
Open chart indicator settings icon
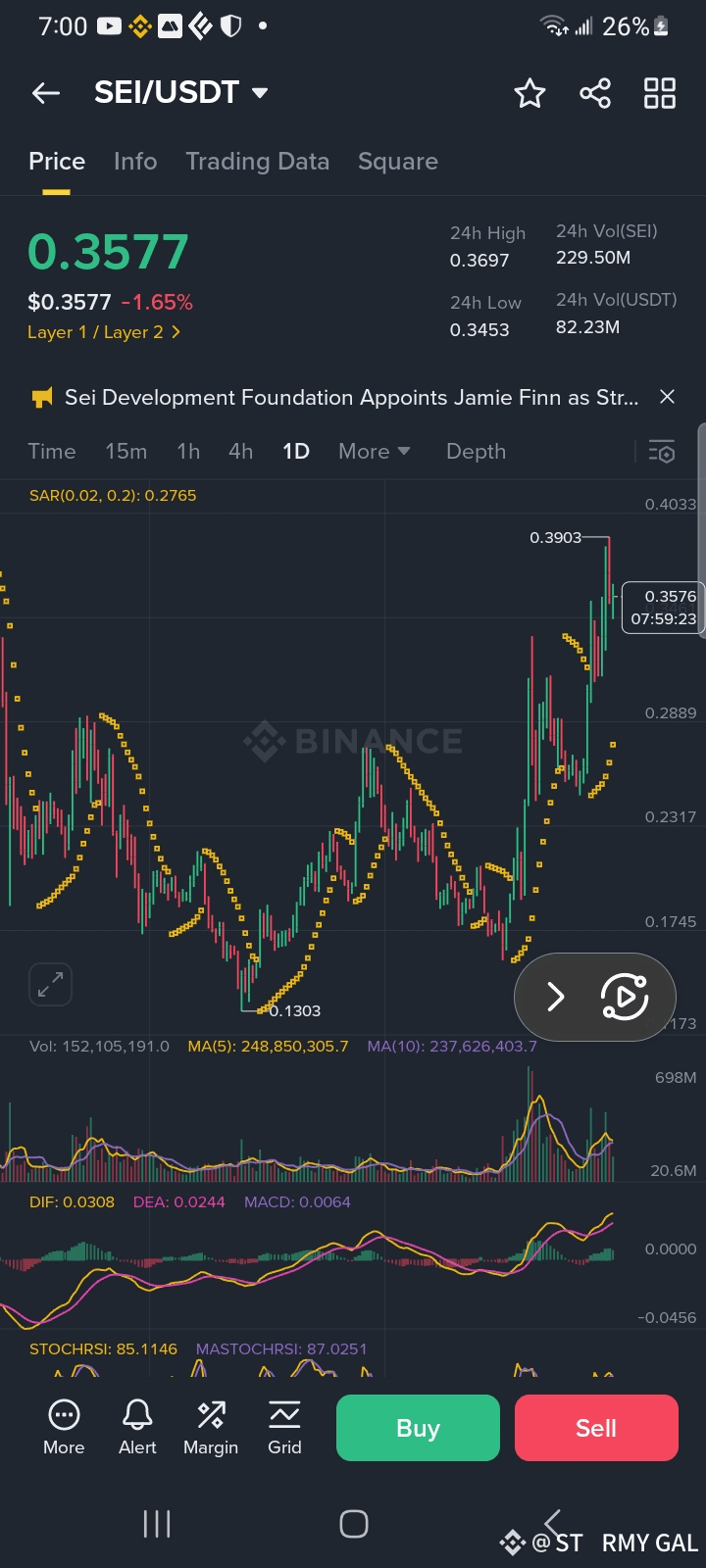(x=662, y=452)
